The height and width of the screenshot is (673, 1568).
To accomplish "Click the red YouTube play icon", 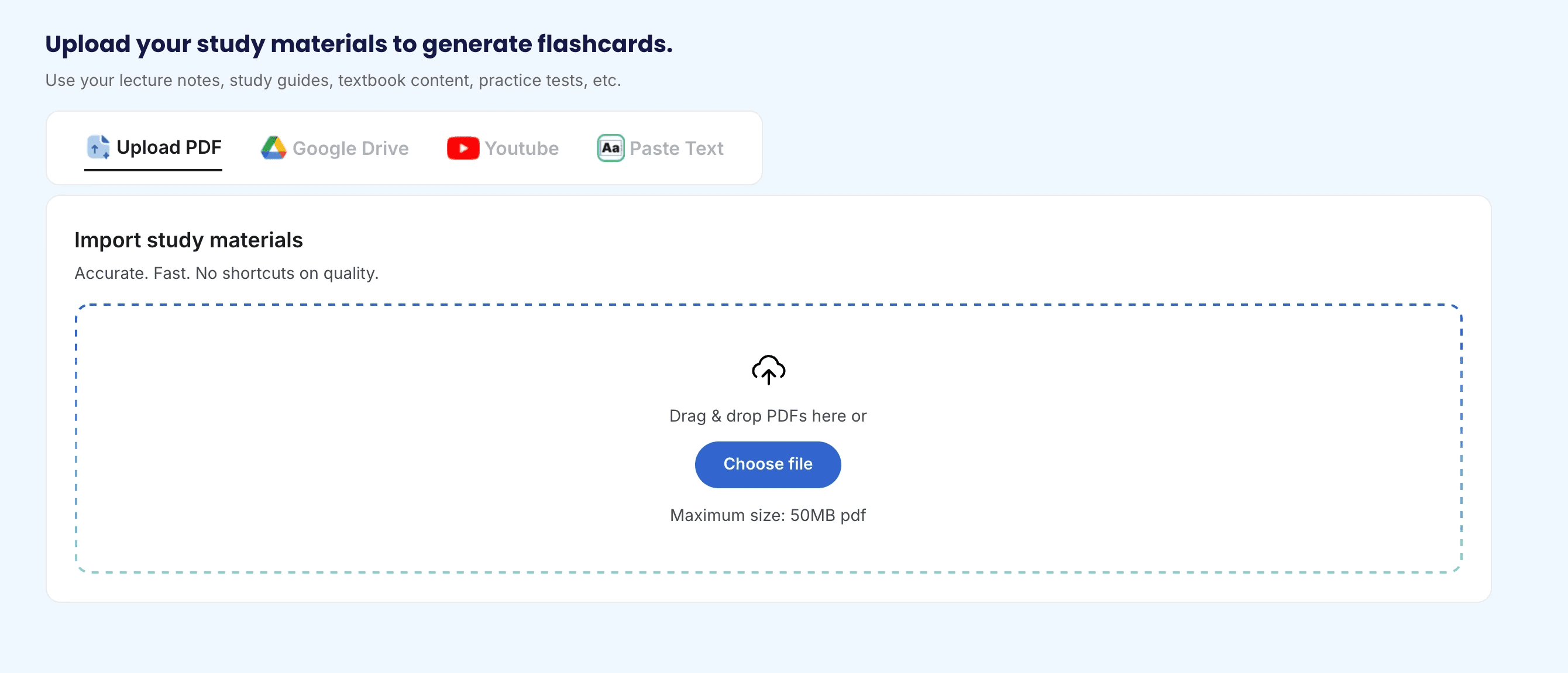I will point(463,148).
